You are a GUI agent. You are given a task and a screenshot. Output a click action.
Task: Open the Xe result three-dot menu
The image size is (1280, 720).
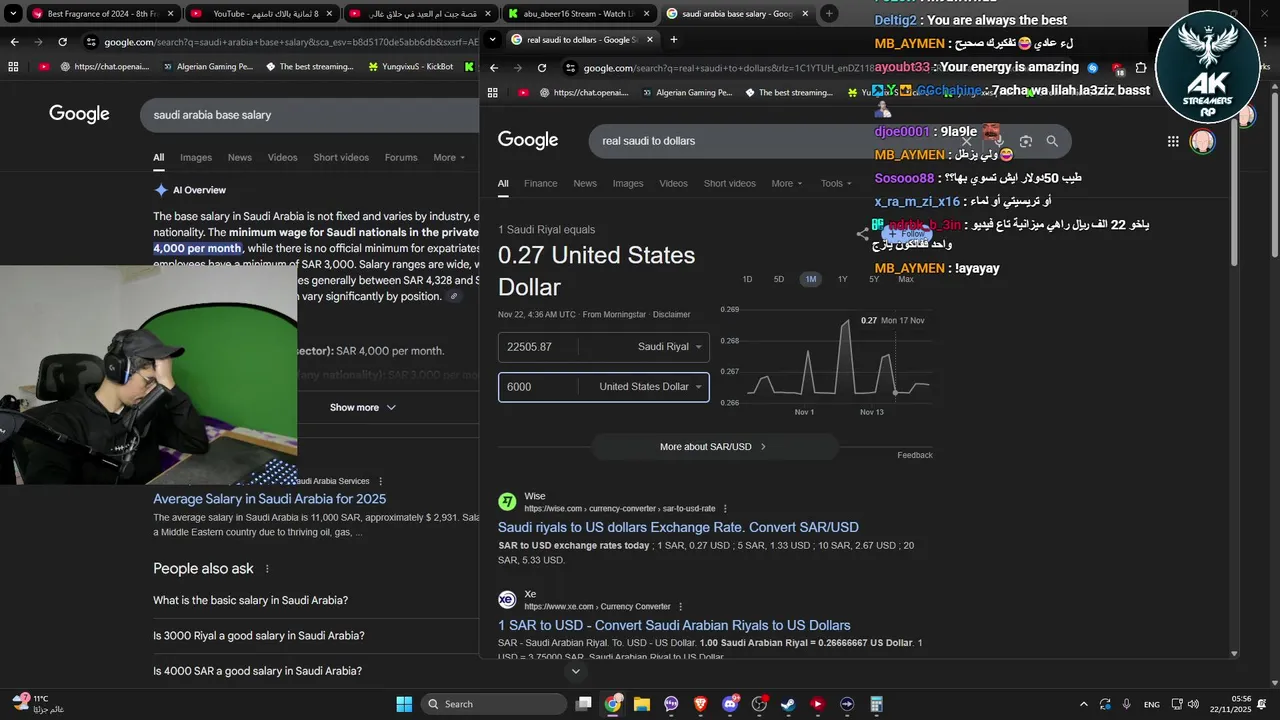[681, 606]
